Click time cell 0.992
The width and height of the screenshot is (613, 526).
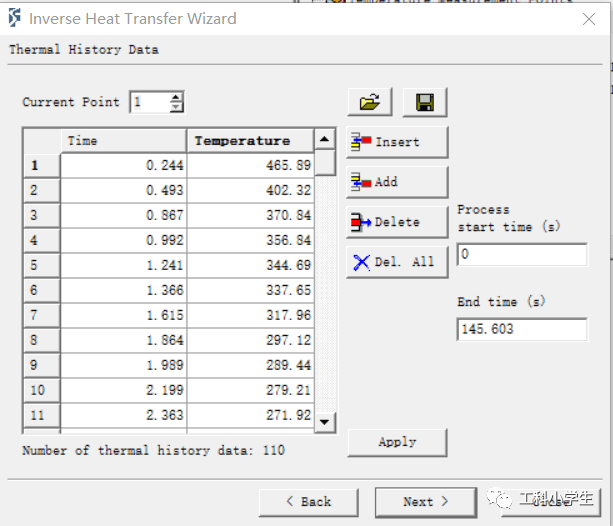pyautogui.click(x=124, y=241)
